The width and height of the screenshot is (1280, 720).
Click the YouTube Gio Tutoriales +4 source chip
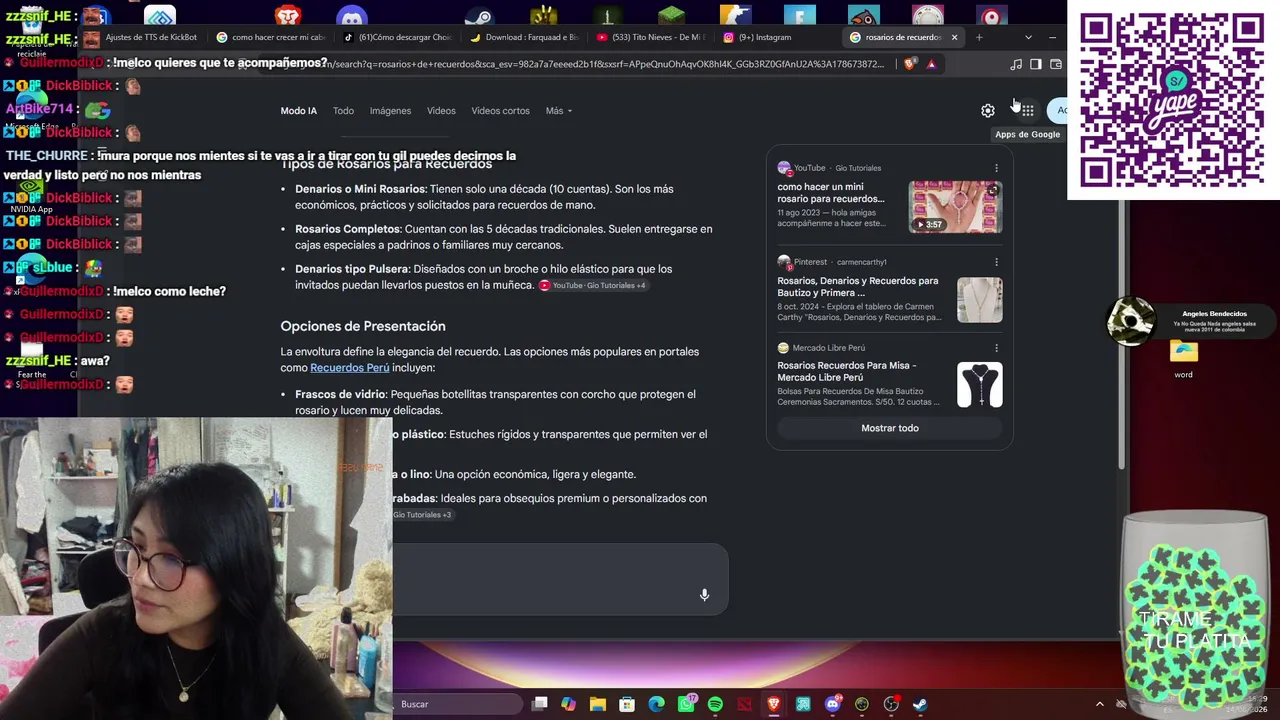point(593,286)
